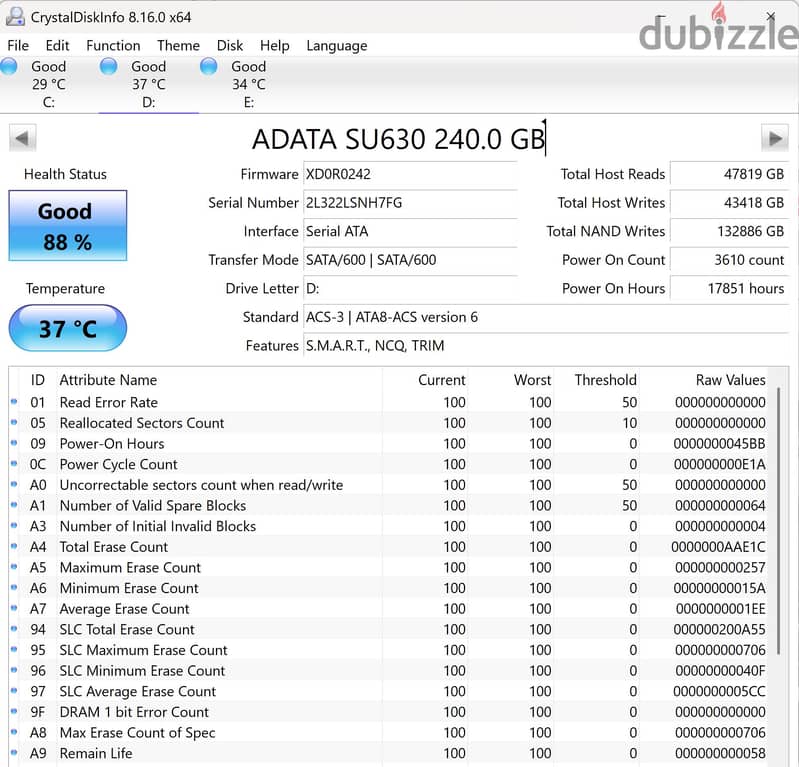This screenshot has height=767, width=799.
Task: Click the status dot for SLC Total Erase Count
Action: click(x=14, y=629)
